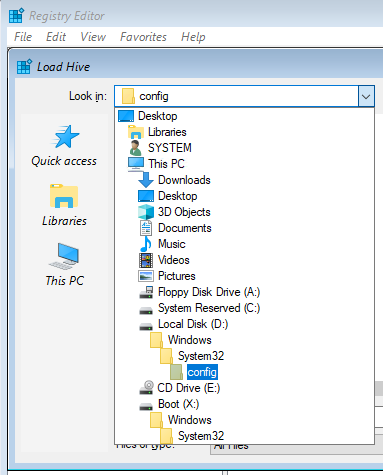Select Local Disk (D:) drive
The image size is (383, 475).
pyautogui.click(x=244, y=324)
